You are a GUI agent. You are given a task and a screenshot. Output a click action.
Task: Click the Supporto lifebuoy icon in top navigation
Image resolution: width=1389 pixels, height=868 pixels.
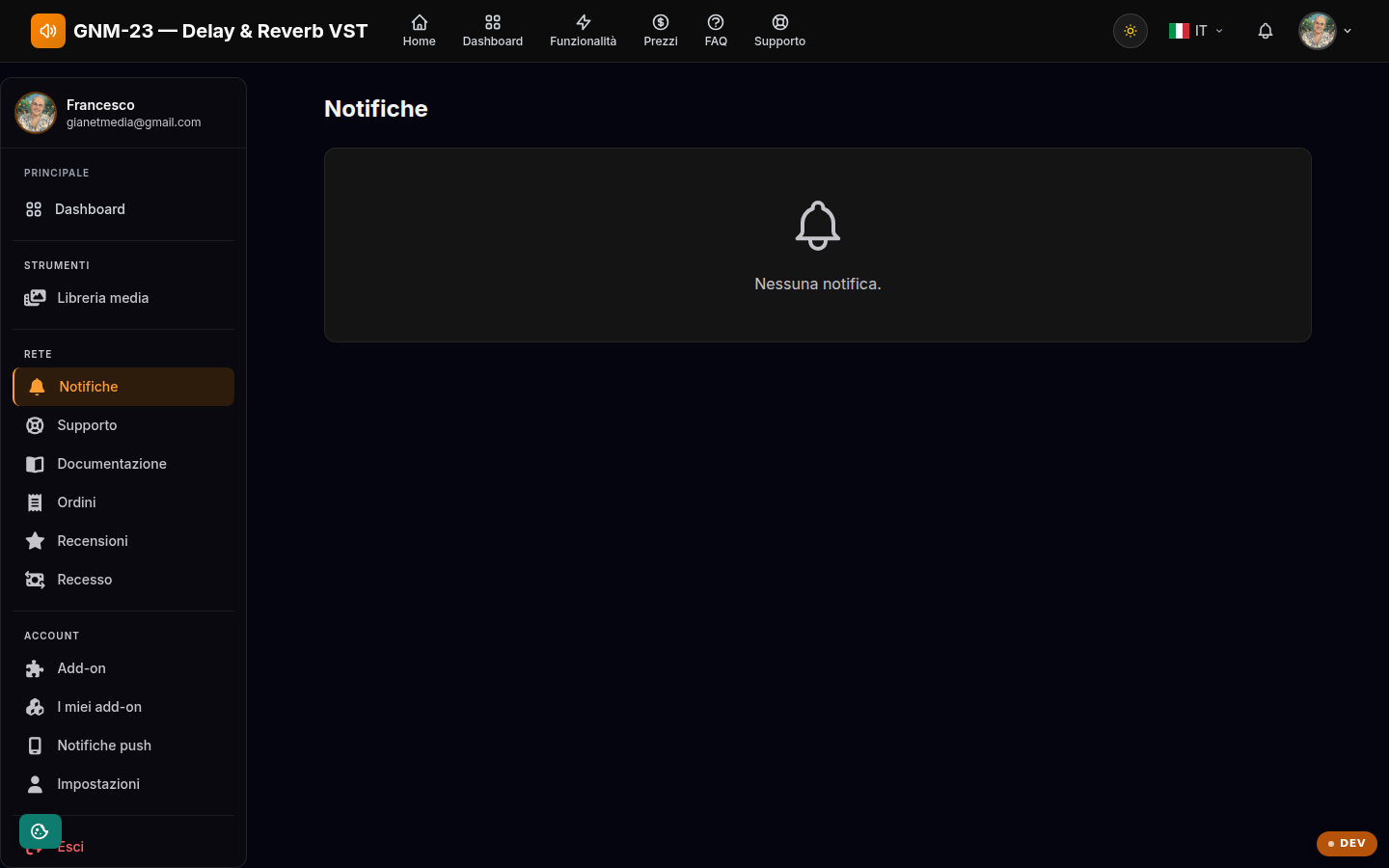[x=780, y=22]
